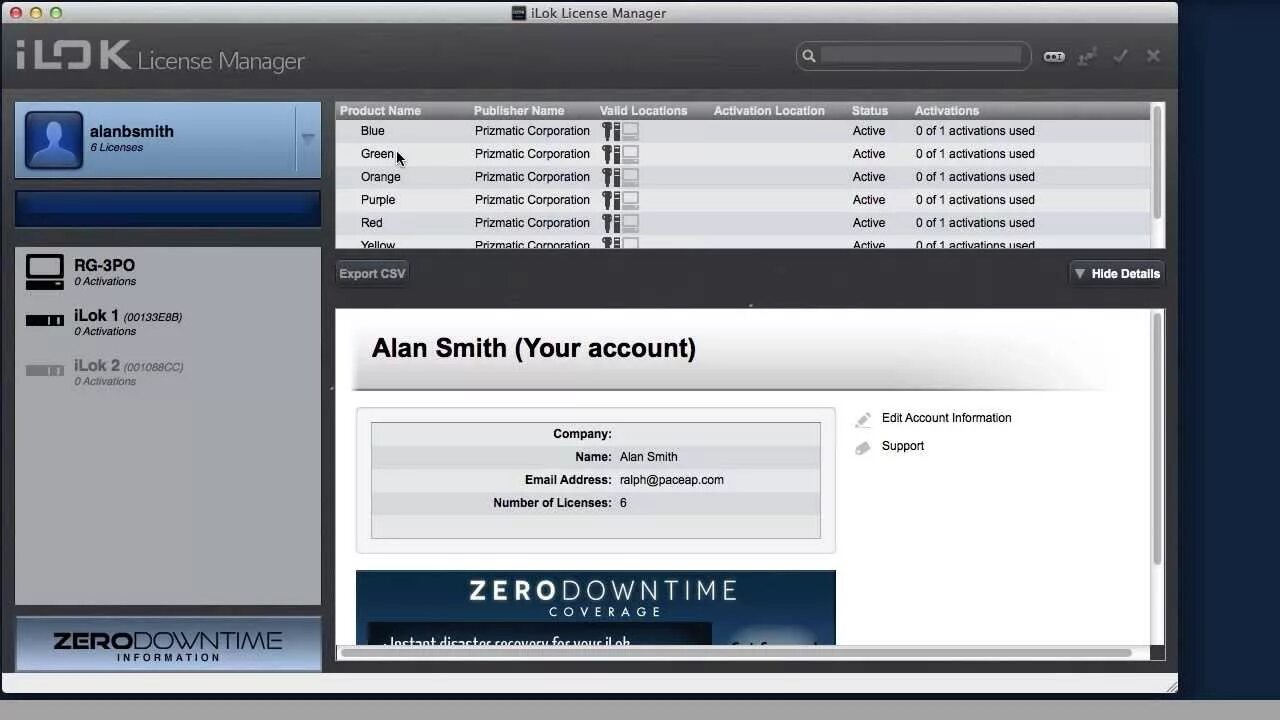The image size is (1280, 720).
Task: Click valid locations icons in Blue row
Action: [x=620, y=131]
